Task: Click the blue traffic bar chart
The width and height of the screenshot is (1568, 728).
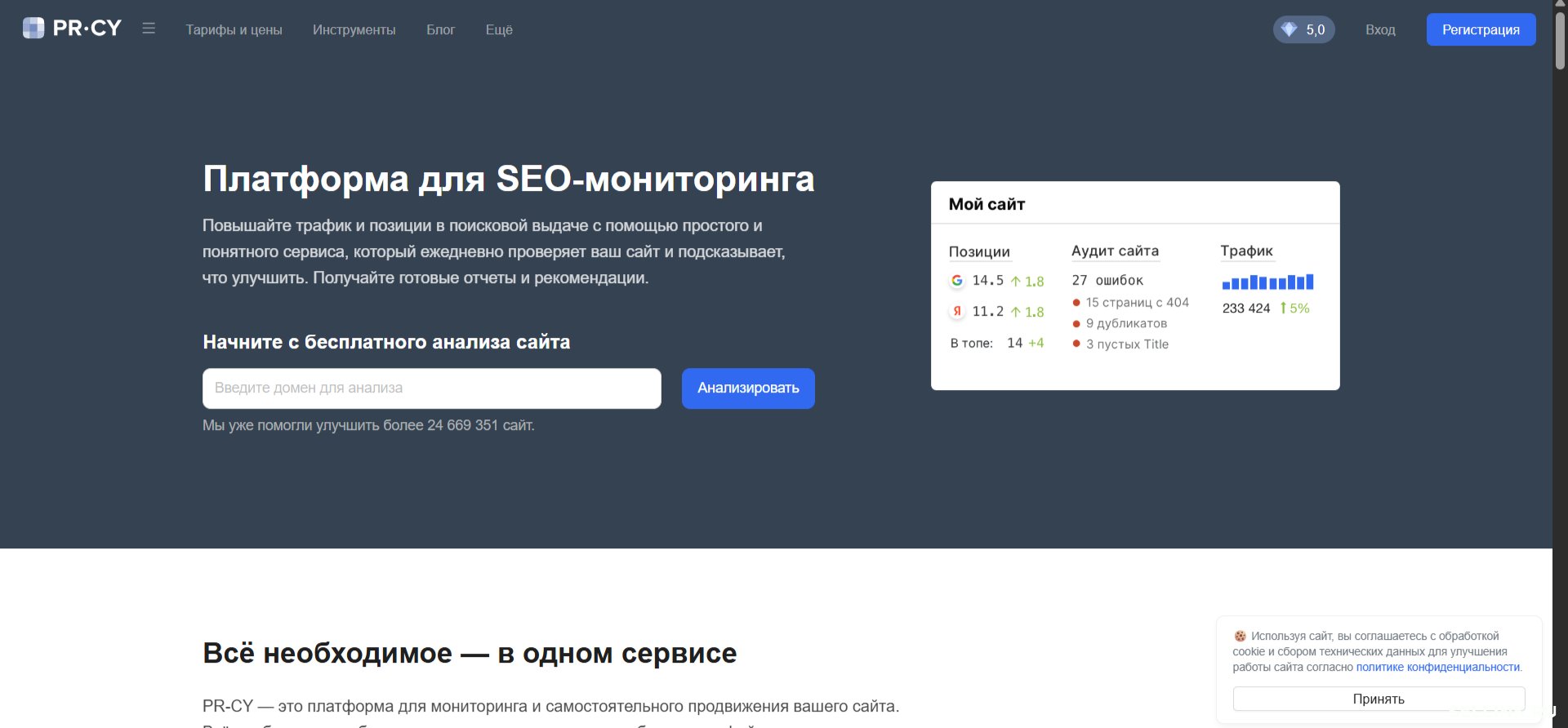Action: (x=1267, y=282)
